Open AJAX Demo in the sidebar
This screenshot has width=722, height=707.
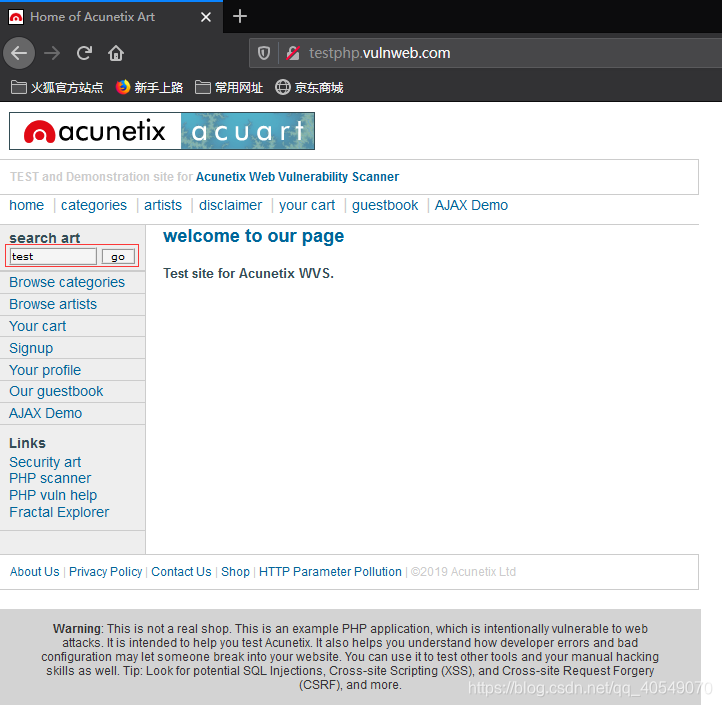pyautogui.click(x=46, y=414)
